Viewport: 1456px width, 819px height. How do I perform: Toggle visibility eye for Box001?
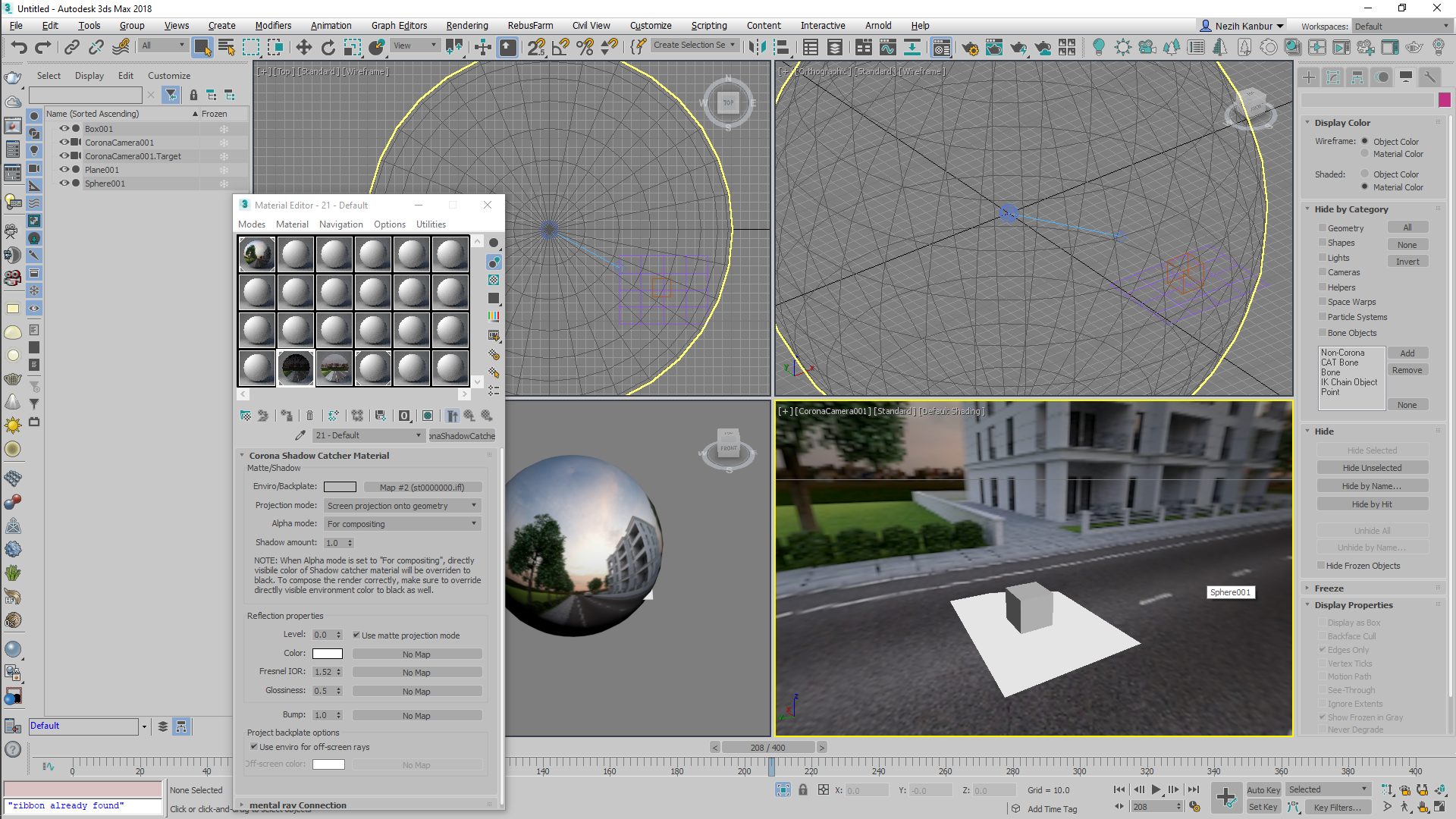click(x=64, y=128)
